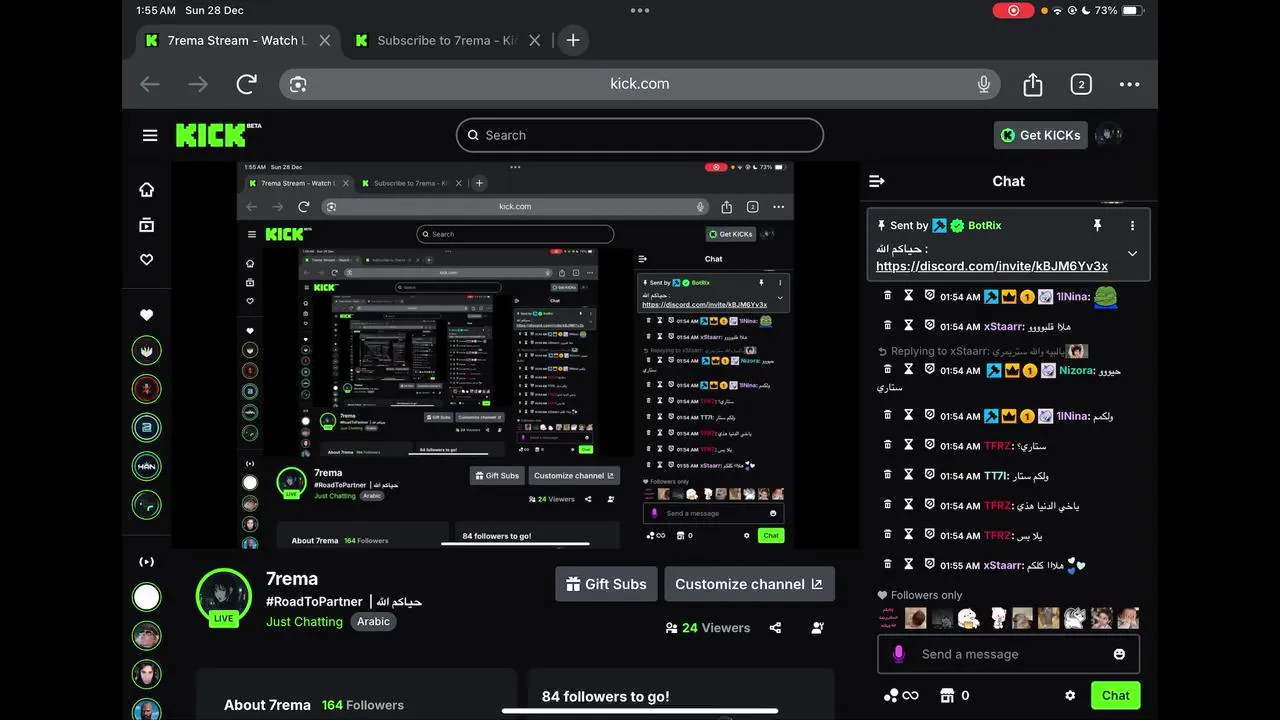Send the message with the green Chat button
The height and width of the screenshot is (720, 1280).
click(1115, 695)
